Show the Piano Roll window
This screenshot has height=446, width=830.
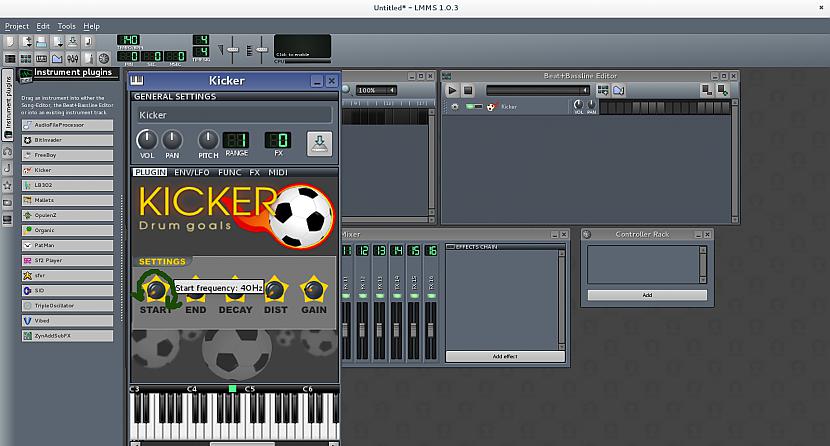(x=41, y=58)
